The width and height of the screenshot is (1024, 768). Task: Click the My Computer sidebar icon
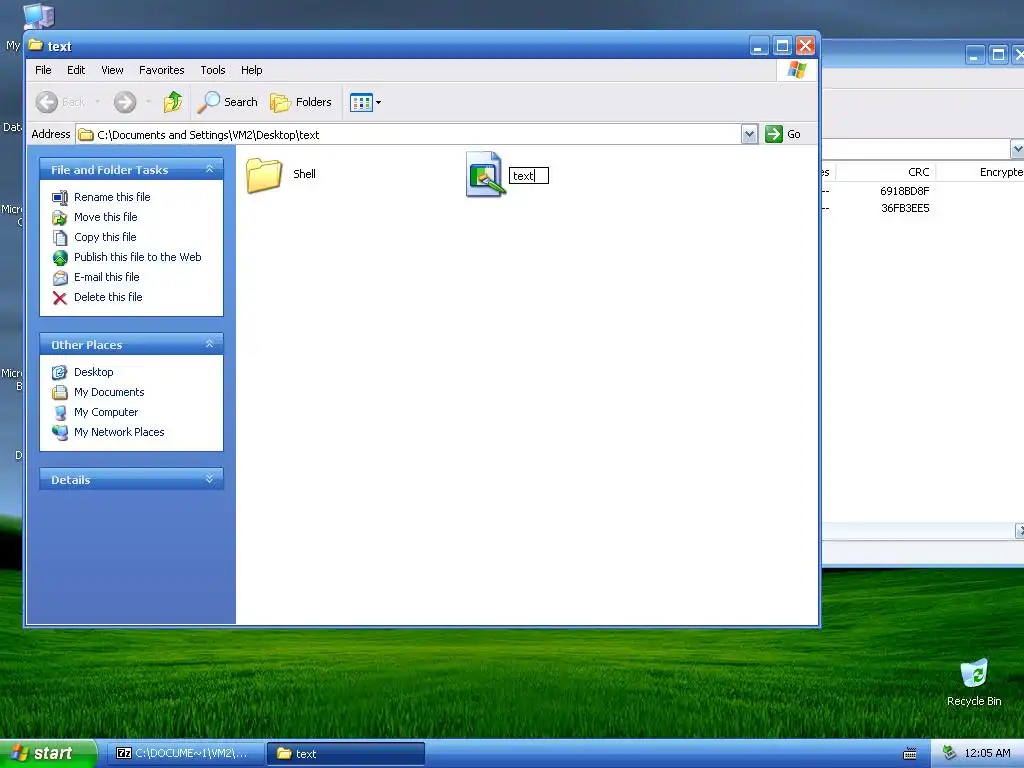(59, 412)
